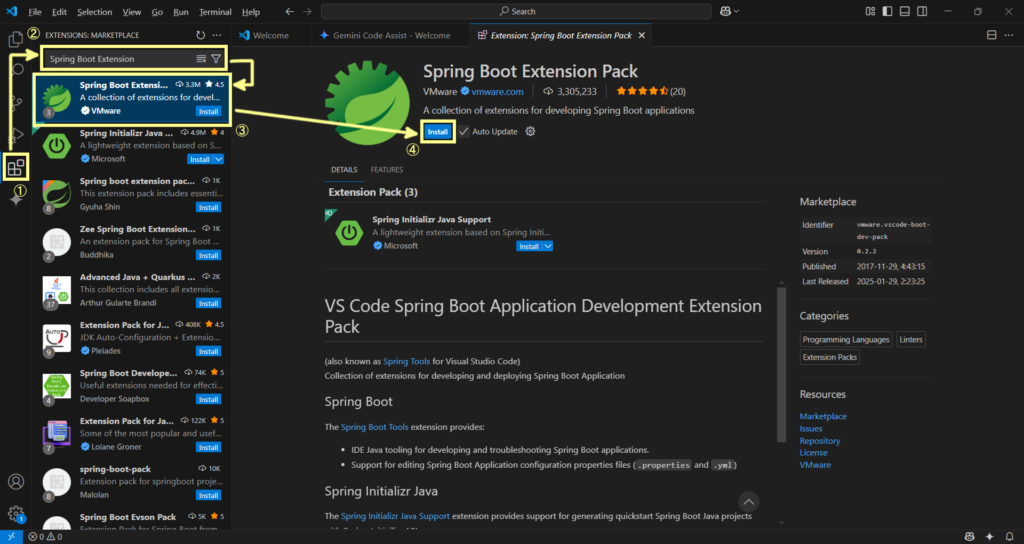Image resolution: width=1024 pixels, height=544 pixels.
Task: Click the VS Code logo in title bar
Action: (11, 11)
